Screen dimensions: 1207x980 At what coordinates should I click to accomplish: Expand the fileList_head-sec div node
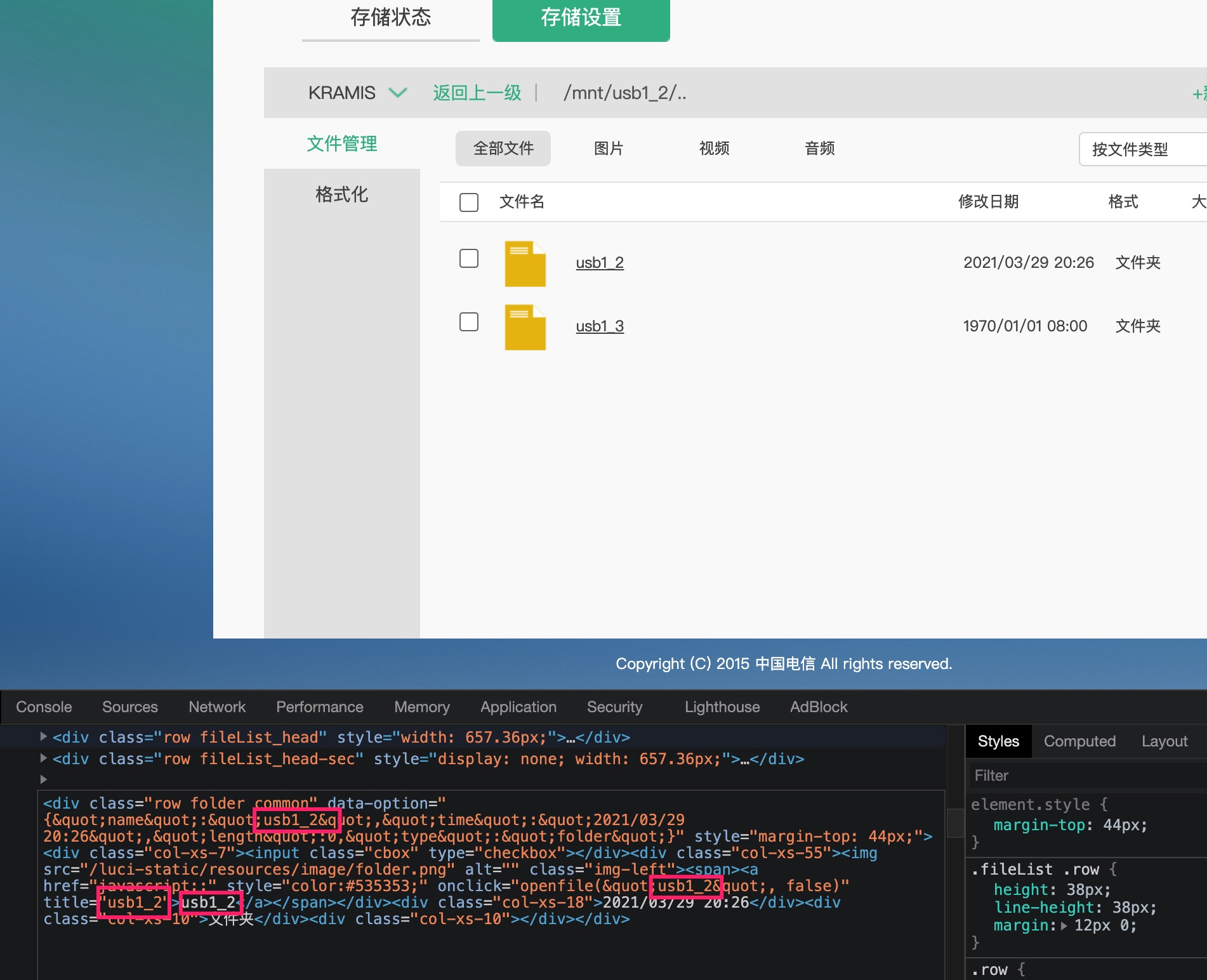tap(43, 758)
